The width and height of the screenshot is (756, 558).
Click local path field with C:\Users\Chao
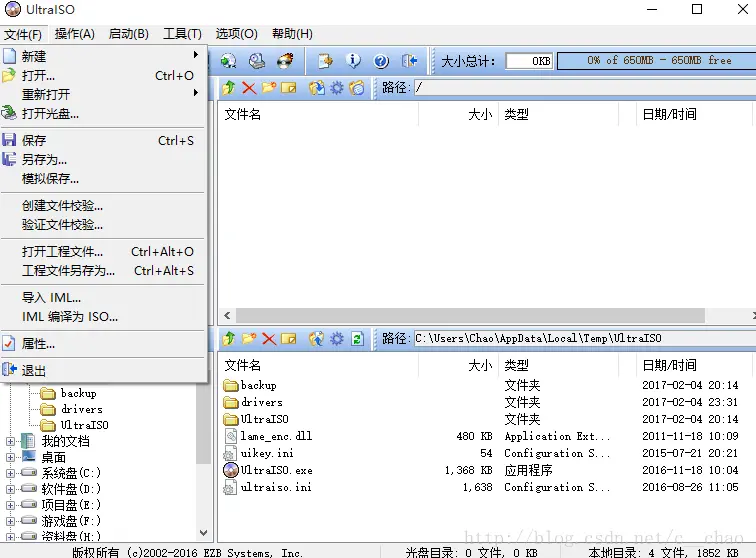[585, 339]
